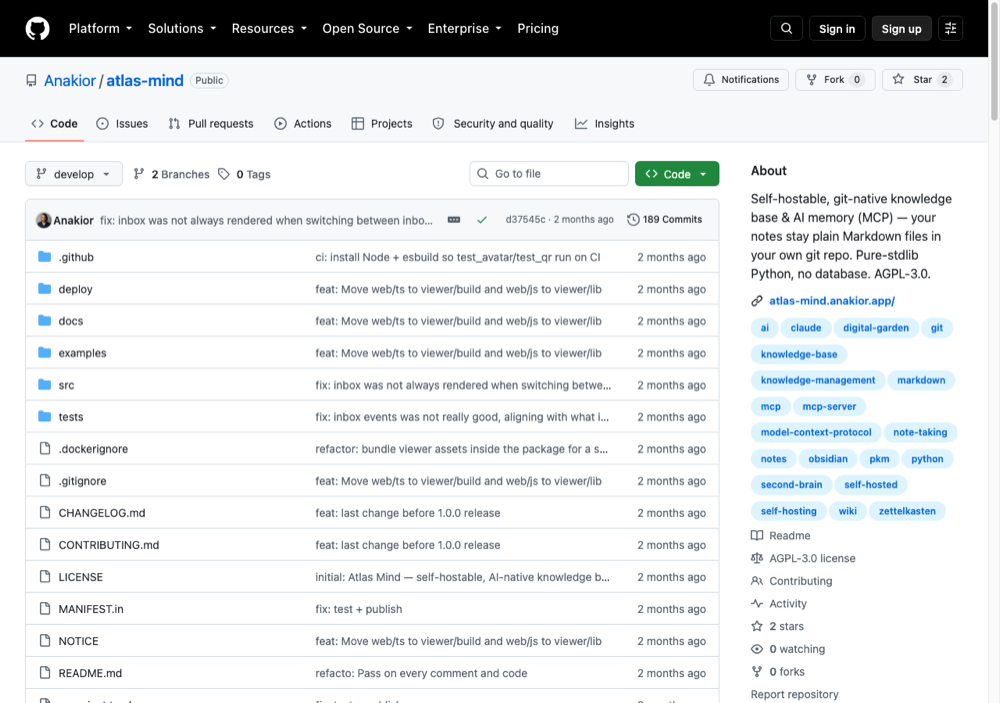Switch to the Actions tab
Image resolution: width=1000 pixels, height=703 pixels.
303,124
